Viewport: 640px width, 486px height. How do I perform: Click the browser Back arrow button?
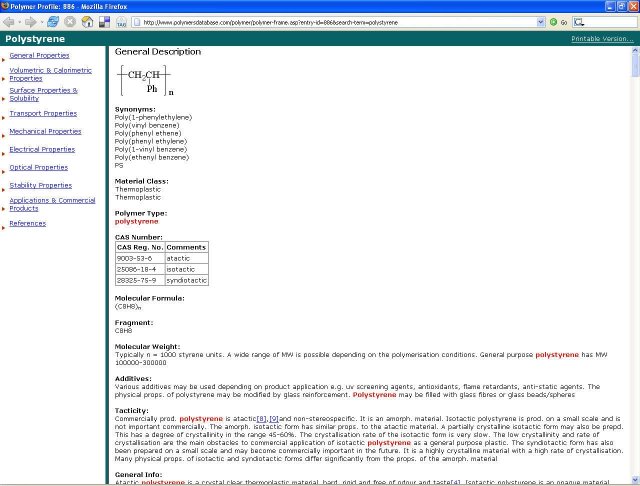point(9,22)
